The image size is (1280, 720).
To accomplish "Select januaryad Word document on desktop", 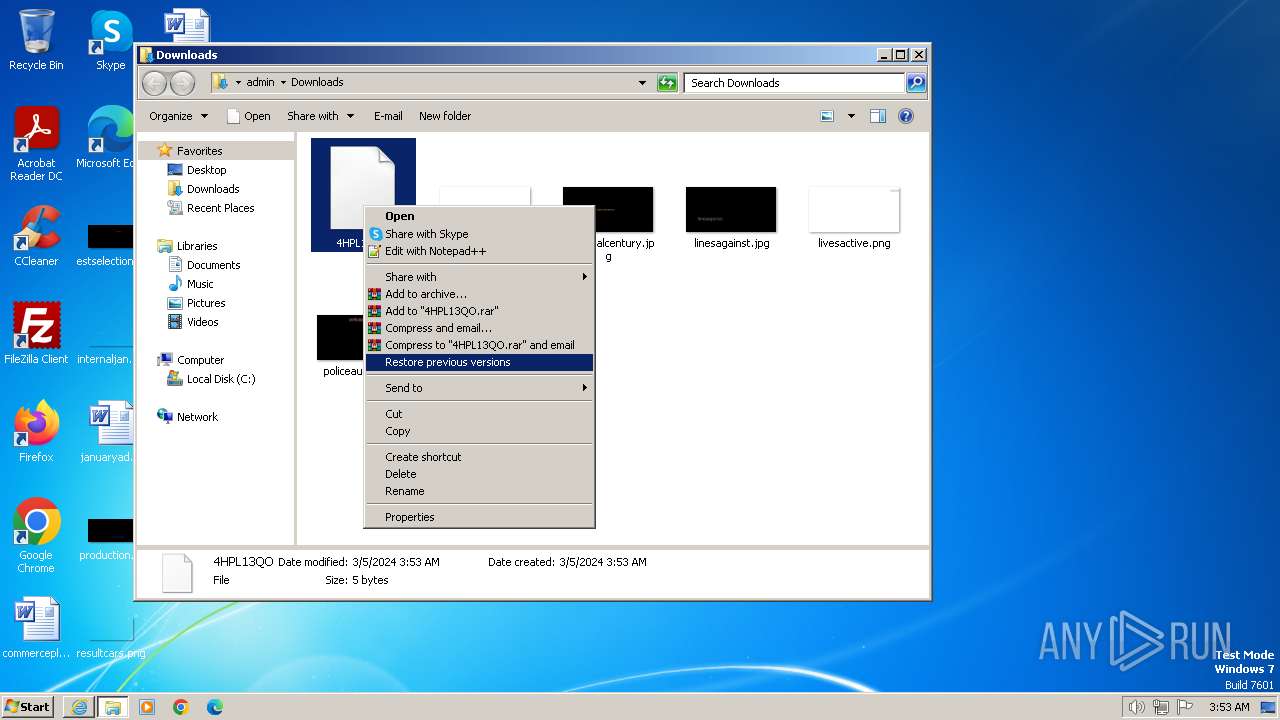I will (108, 431).
